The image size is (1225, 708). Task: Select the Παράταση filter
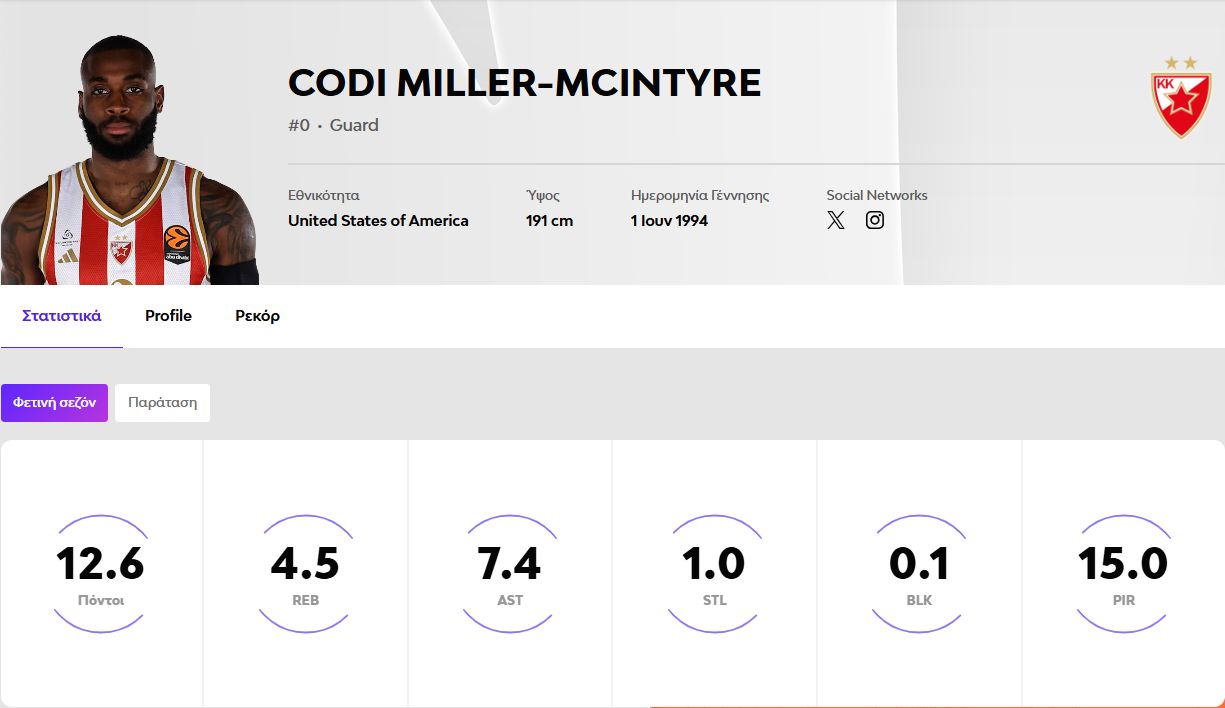[162, 403]
